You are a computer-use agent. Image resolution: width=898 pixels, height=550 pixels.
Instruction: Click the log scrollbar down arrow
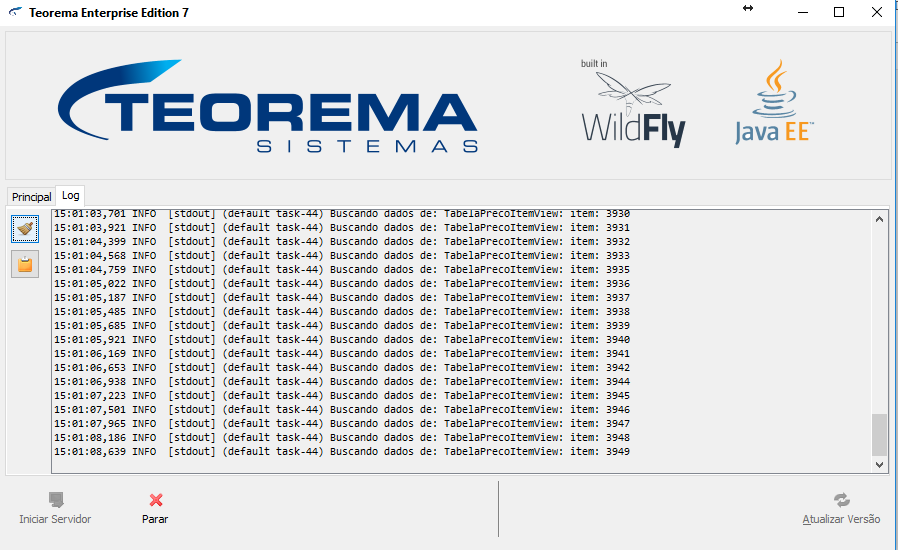[880, 465]
